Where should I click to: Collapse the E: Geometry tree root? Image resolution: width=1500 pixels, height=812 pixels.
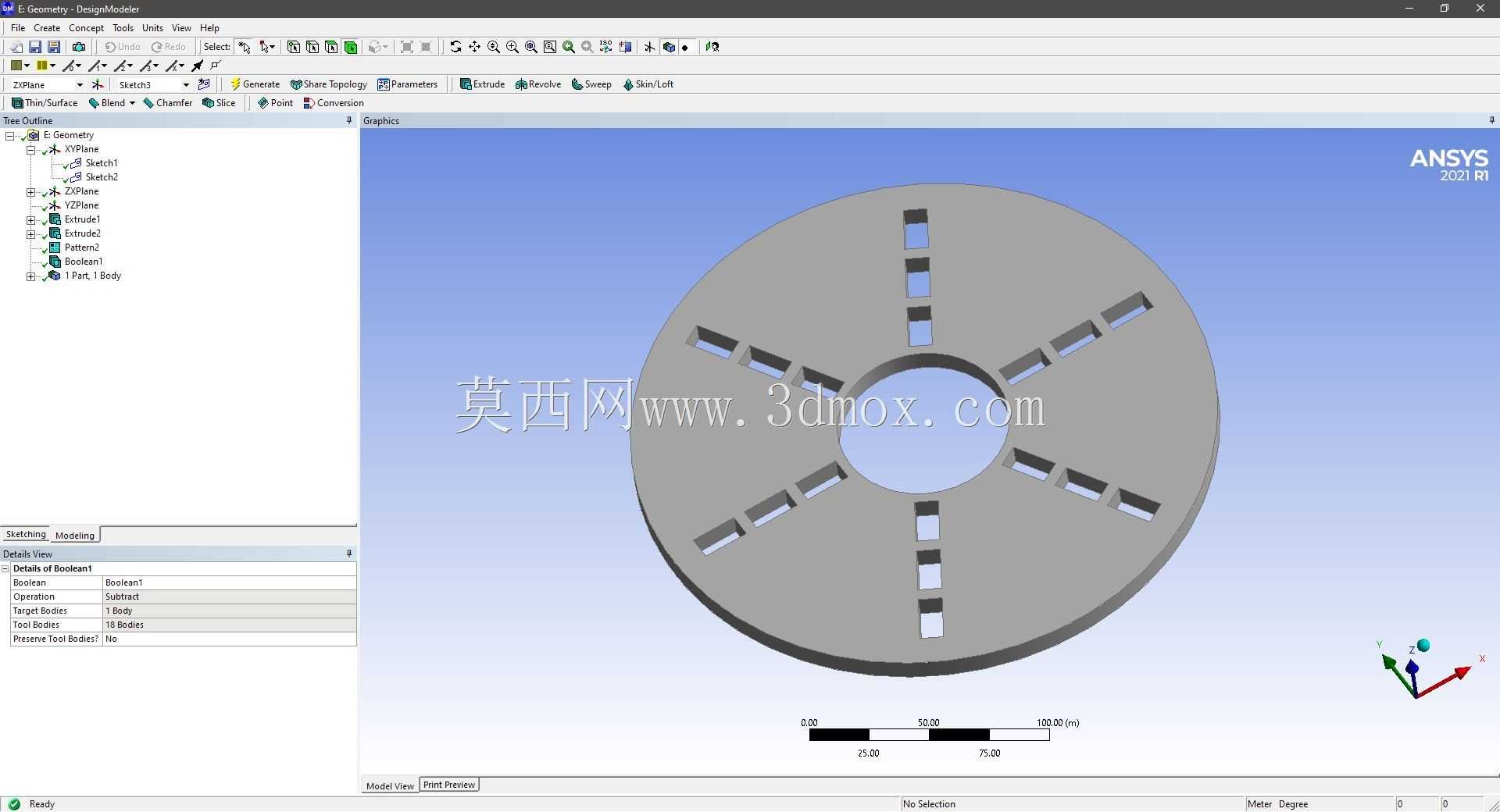[x=10, y=136]
